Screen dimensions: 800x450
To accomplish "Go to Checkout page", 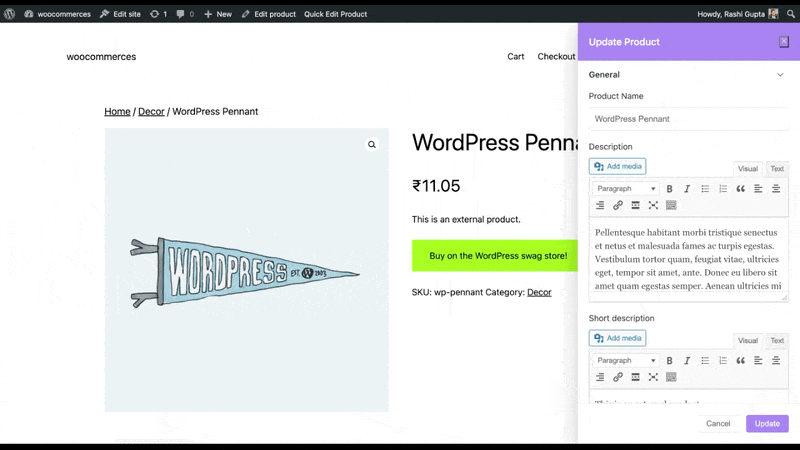I will click(x=556, y=57).
